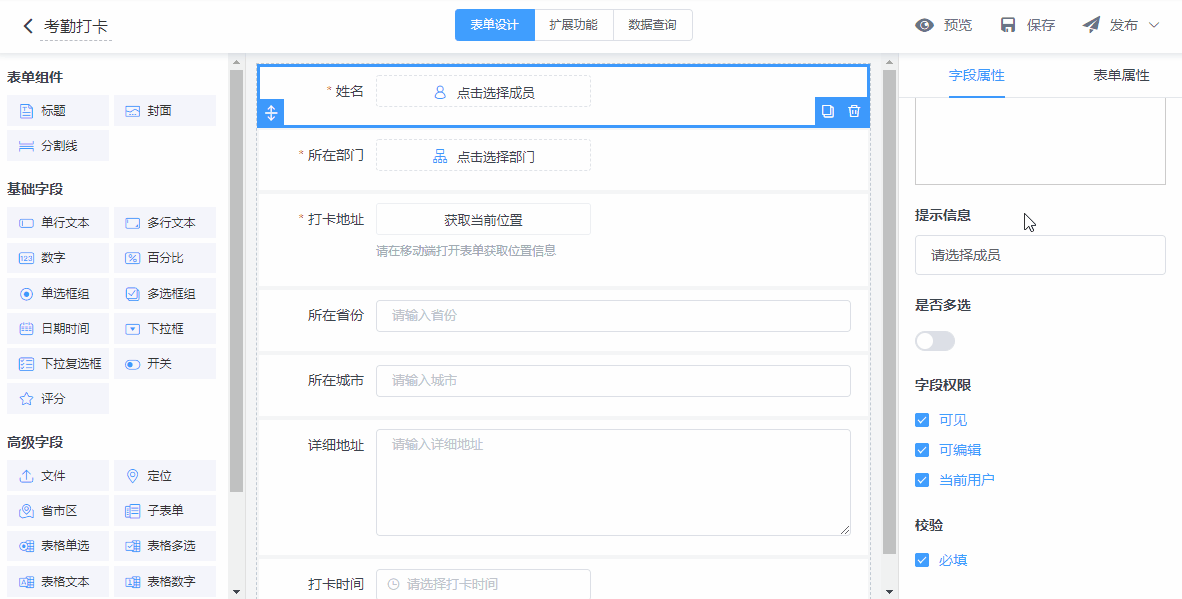The height and width of the screenshot is (599, 1182).
Task: Add the 日期时间 date field component
Action: tap(57, 328)
